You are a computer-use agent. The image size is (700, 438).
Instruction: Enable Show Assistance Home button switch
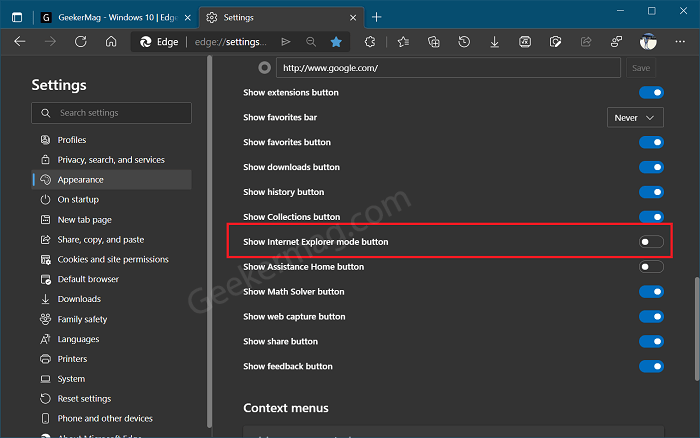[651, 267]
